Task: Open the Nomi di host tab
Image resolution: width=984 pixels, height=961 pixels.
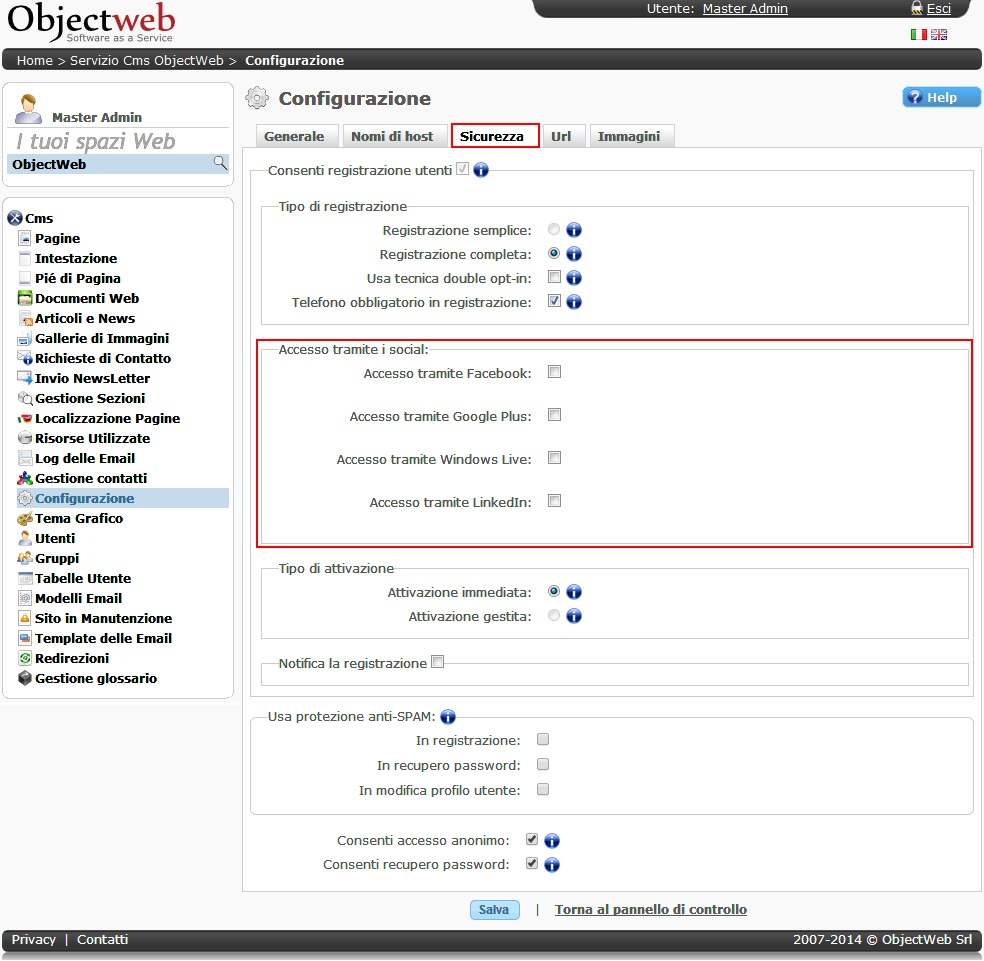Action: (391, 136)
